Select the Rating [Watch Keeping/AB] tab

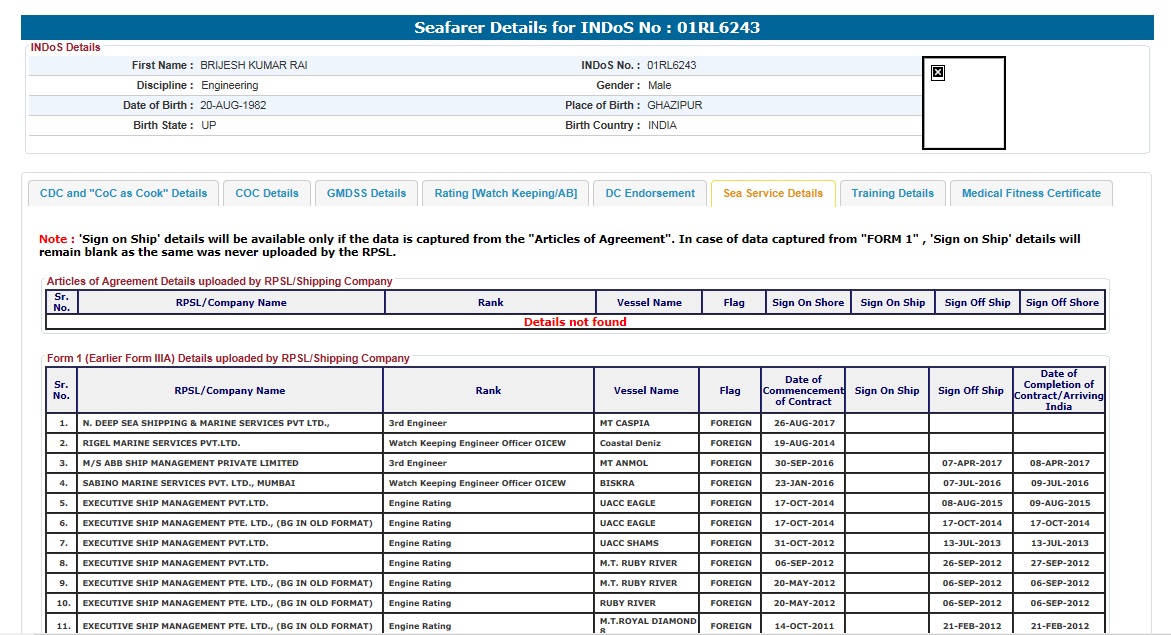click(x=505, y=194)
